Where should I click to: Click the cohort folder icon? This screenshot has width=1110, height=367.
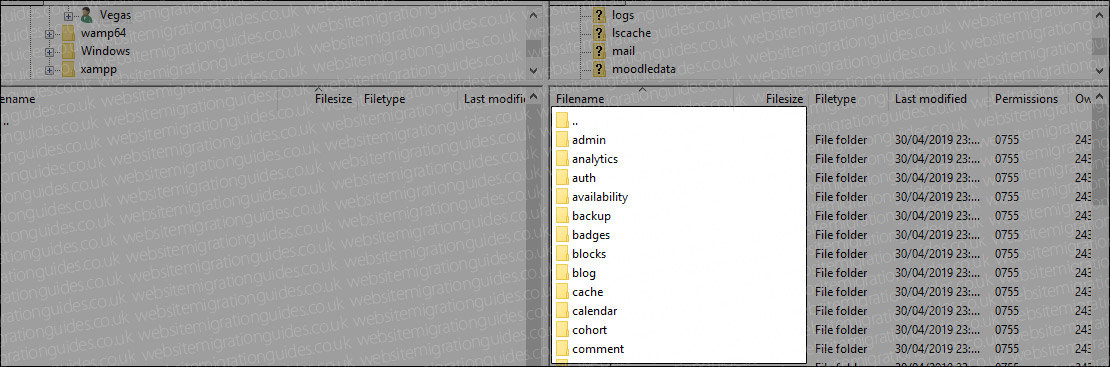[562, 329]
